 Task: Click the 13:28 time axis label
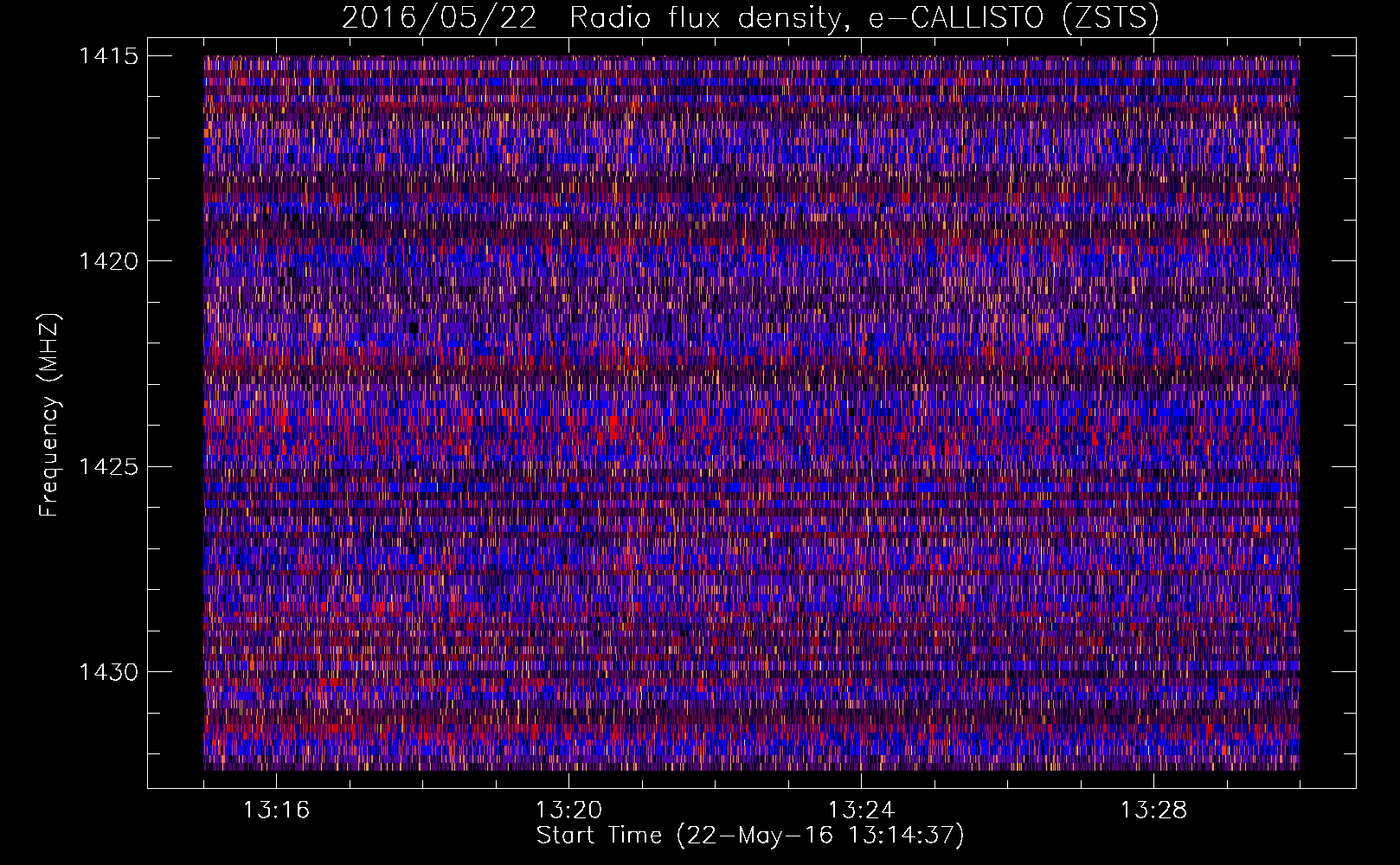[x=1153, y=811]
